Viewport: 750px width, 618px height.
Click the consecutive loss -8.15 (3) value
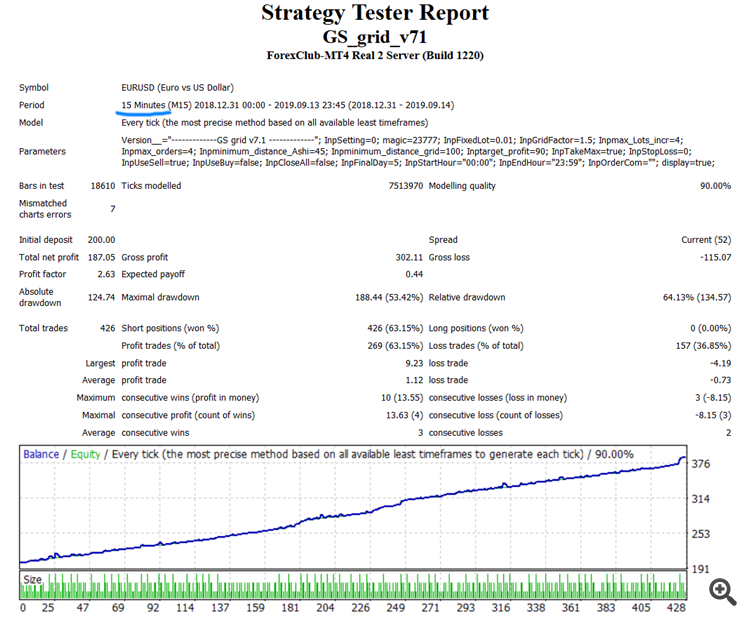713,415
